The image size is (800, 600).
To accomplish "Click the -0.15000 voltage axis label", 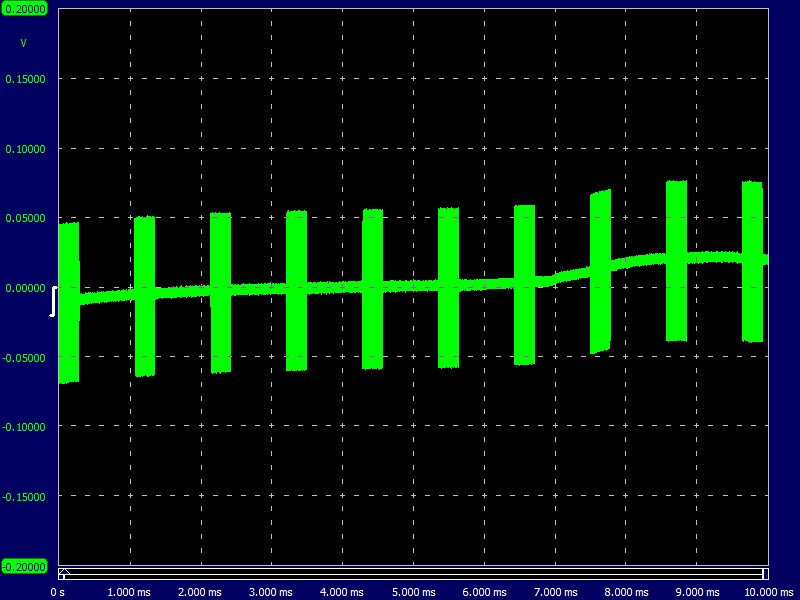I will (x=23, y=497).
